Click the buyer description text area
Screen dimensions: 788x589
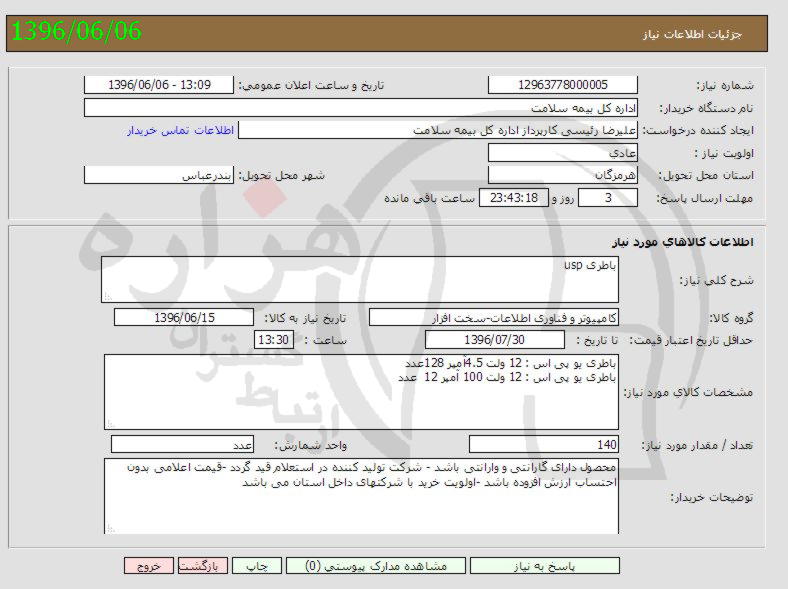[361, 496]
